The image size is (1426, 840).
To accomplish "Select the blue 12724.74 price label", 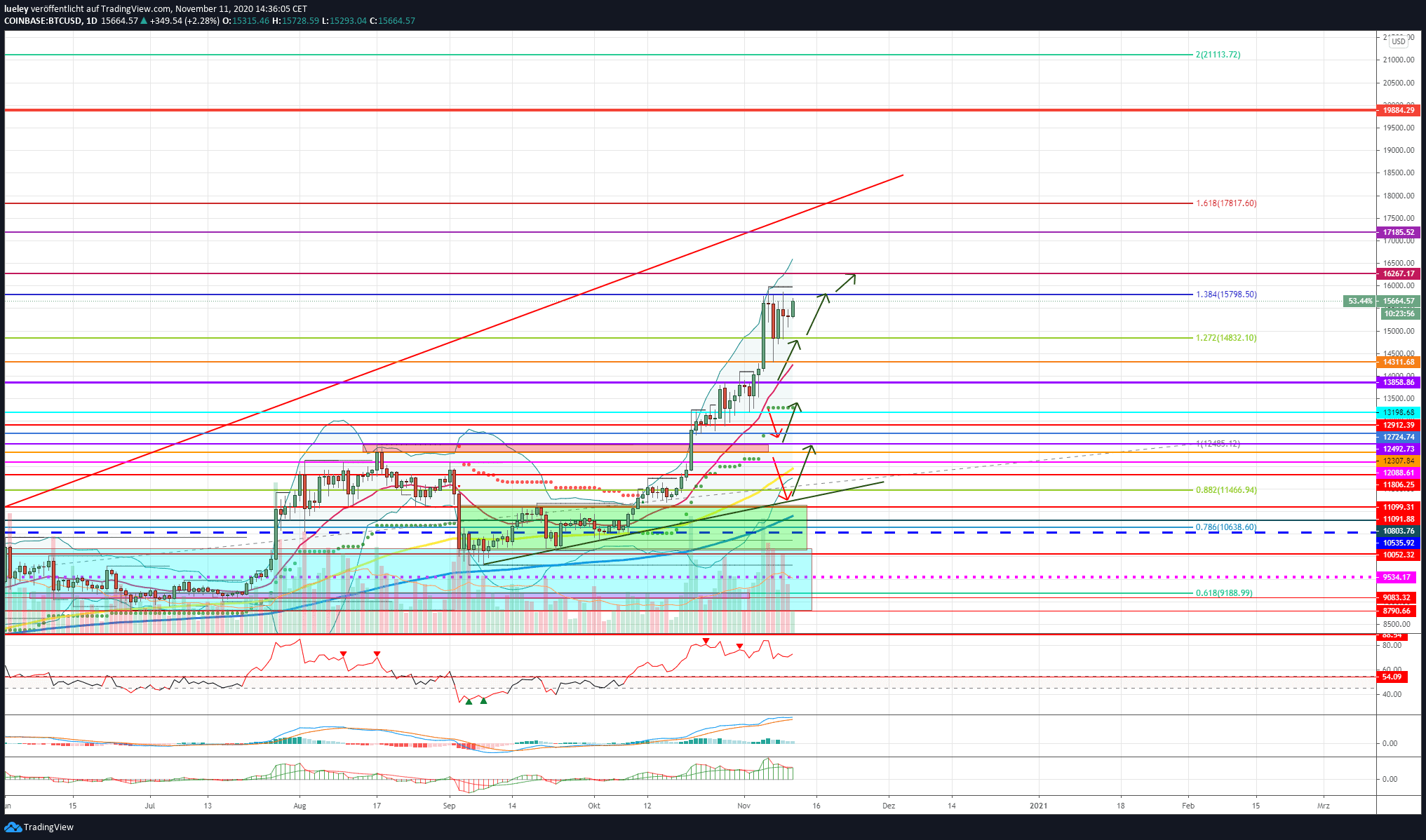I will pos(1399,437).
